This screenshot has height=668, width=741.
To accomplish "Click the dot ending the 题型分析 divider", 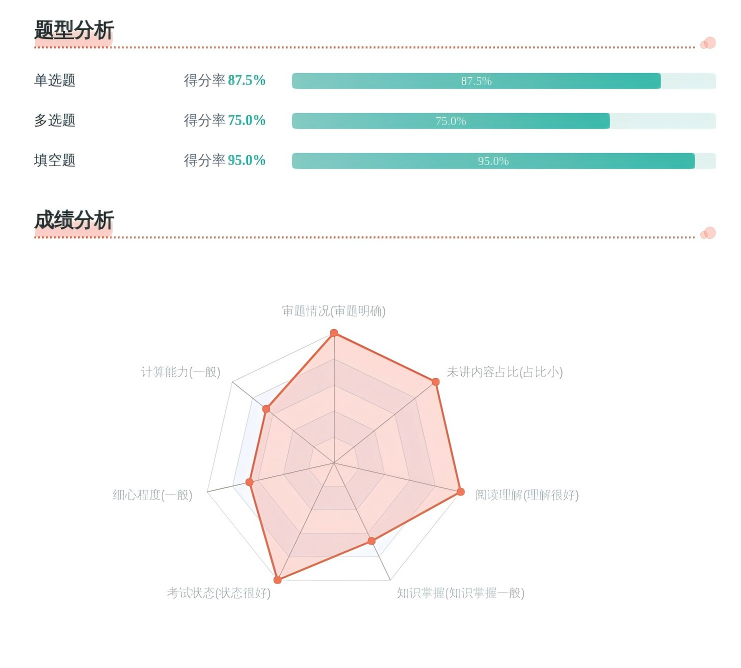I will point(709,43).
